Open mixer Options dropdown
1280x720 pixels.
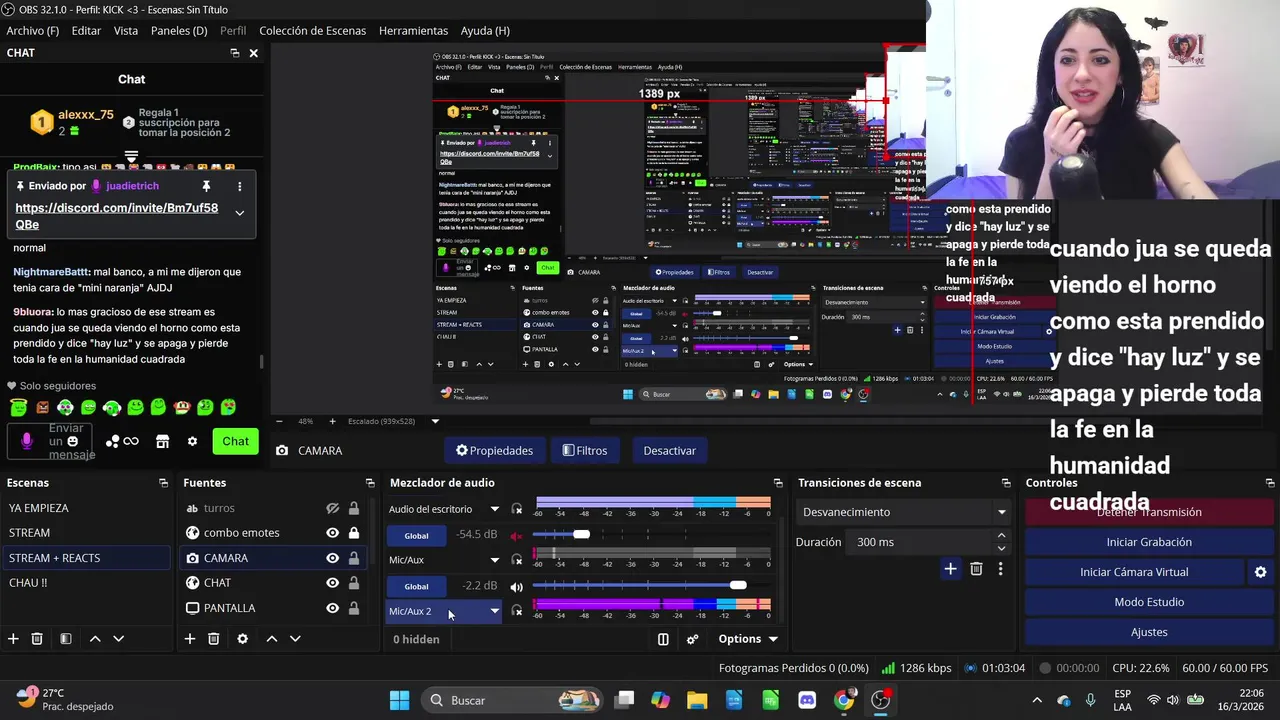click(748, 639)
